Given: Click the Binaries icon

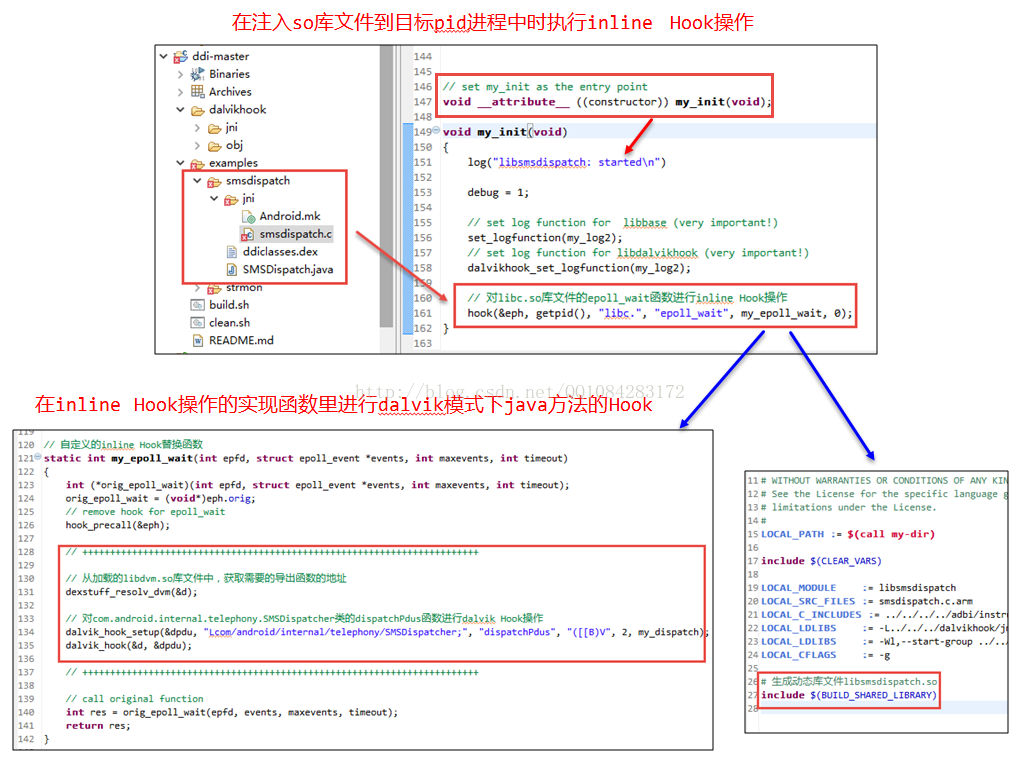Looking at the screenshot, I should coord(197,74).
